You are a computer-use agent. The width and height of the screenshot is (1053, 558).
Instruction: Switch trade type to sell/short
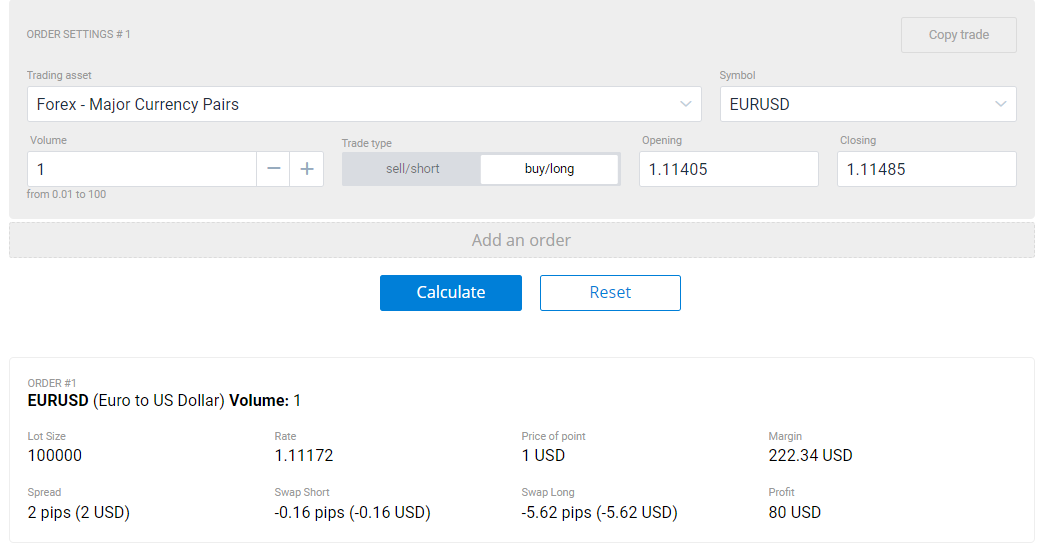pos(412,169)
